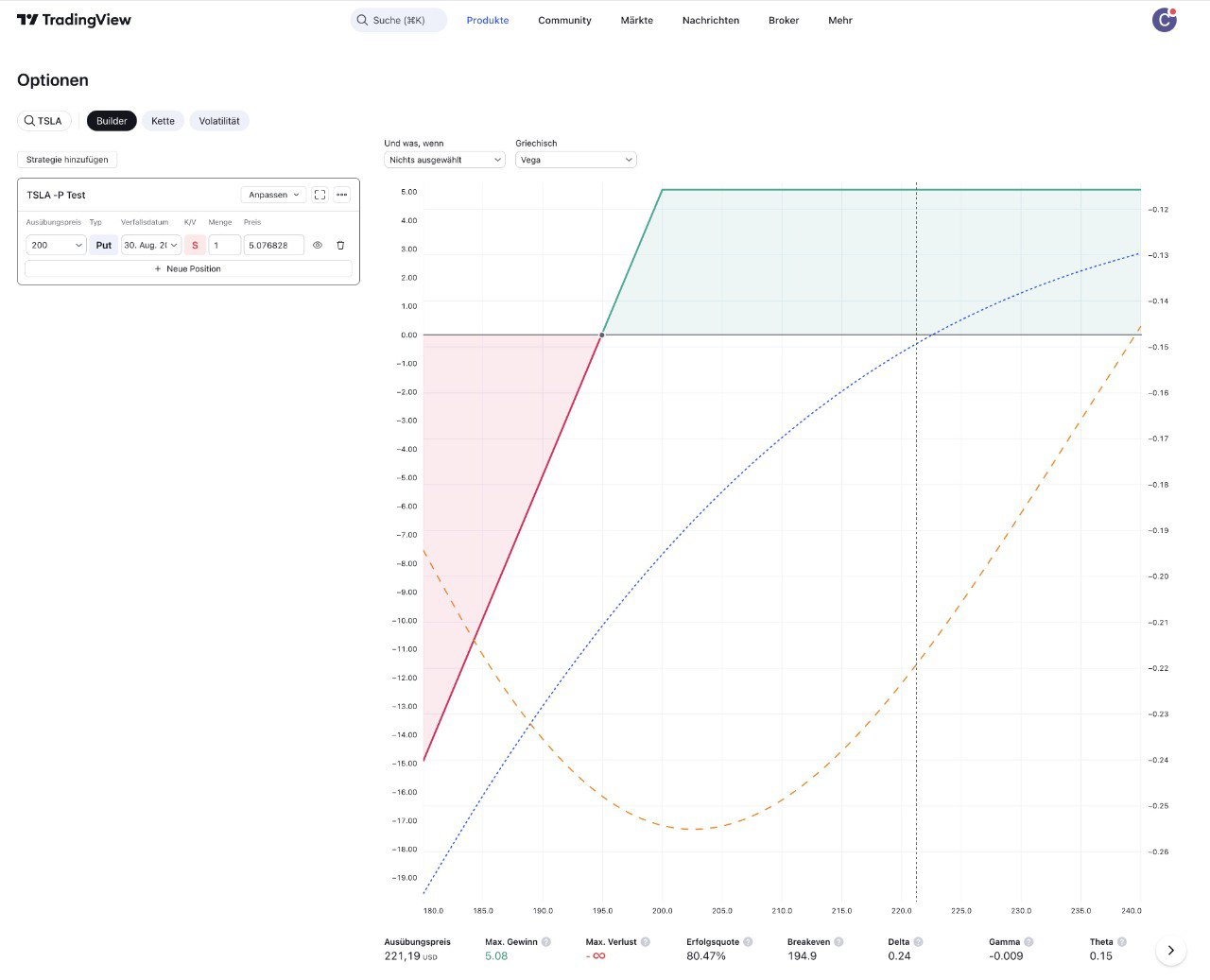Viewport: 1210px width, 980px height.
Task: Open the strike price 200 dropdown
Action: 56,245
